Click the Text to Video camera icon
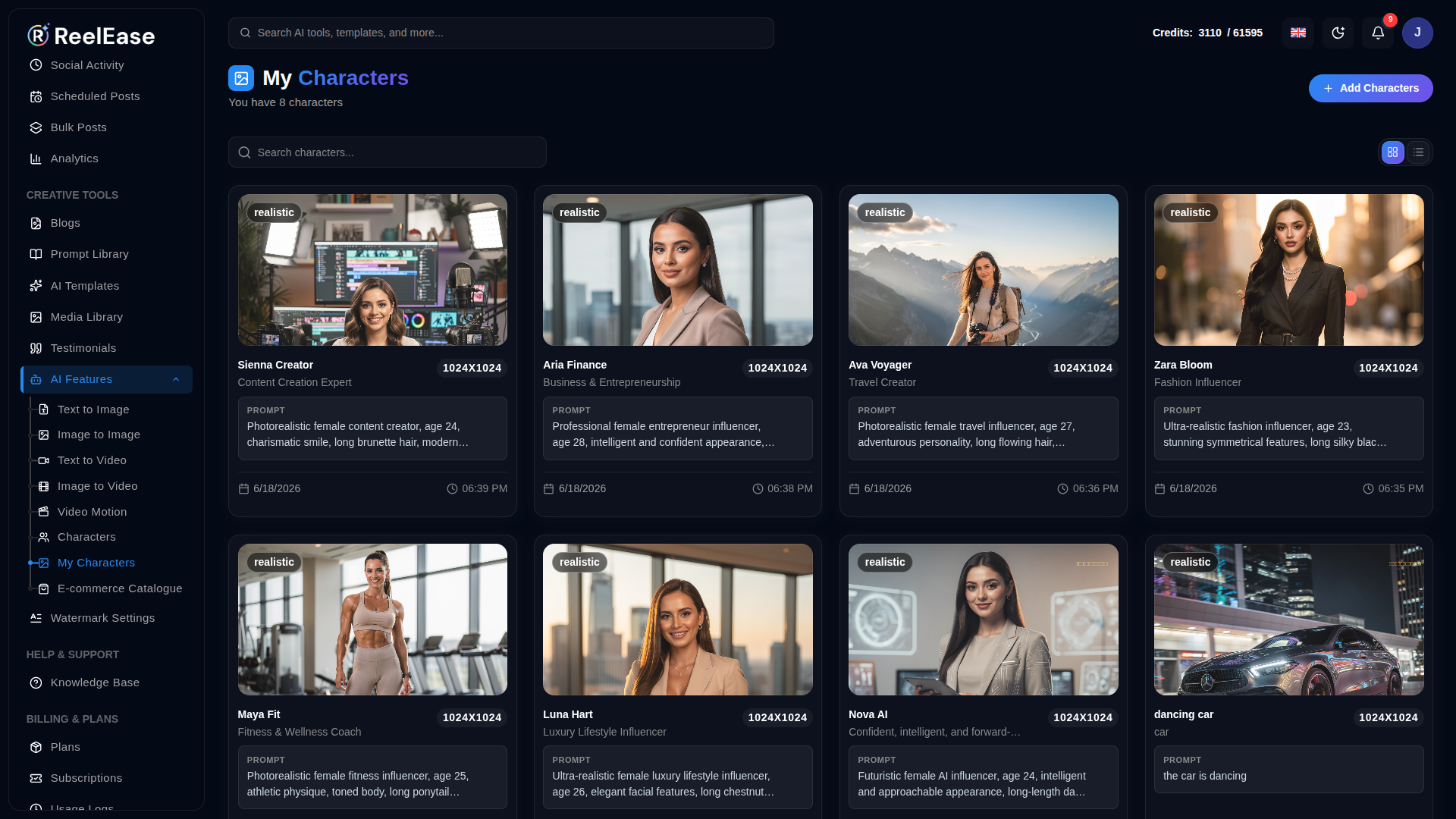The width and height of the screenshot is (1456, 819). [43, 460]
